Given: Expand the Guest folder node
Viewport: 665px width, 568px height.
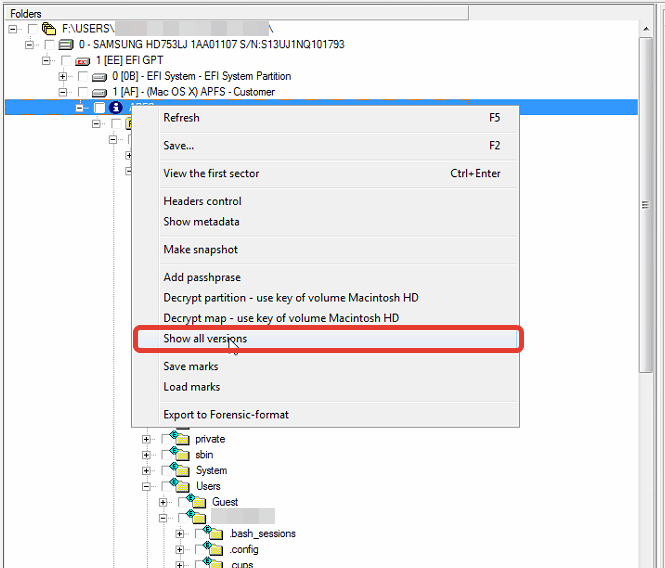Looking at the screenshot, I should 163,502.
